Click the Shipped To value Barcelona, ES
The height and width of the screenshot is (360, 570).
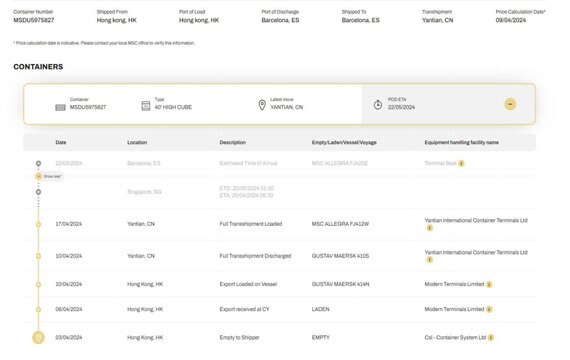[360, 20]
